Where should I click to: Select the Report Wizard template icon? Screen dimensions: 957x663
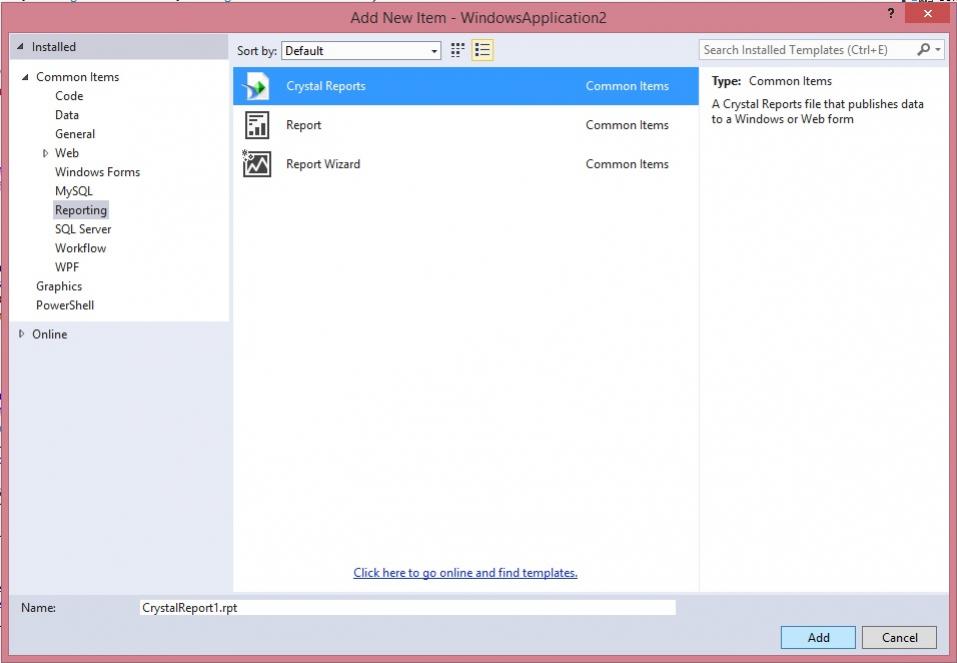pyautogui.click(x=256, y=164)
